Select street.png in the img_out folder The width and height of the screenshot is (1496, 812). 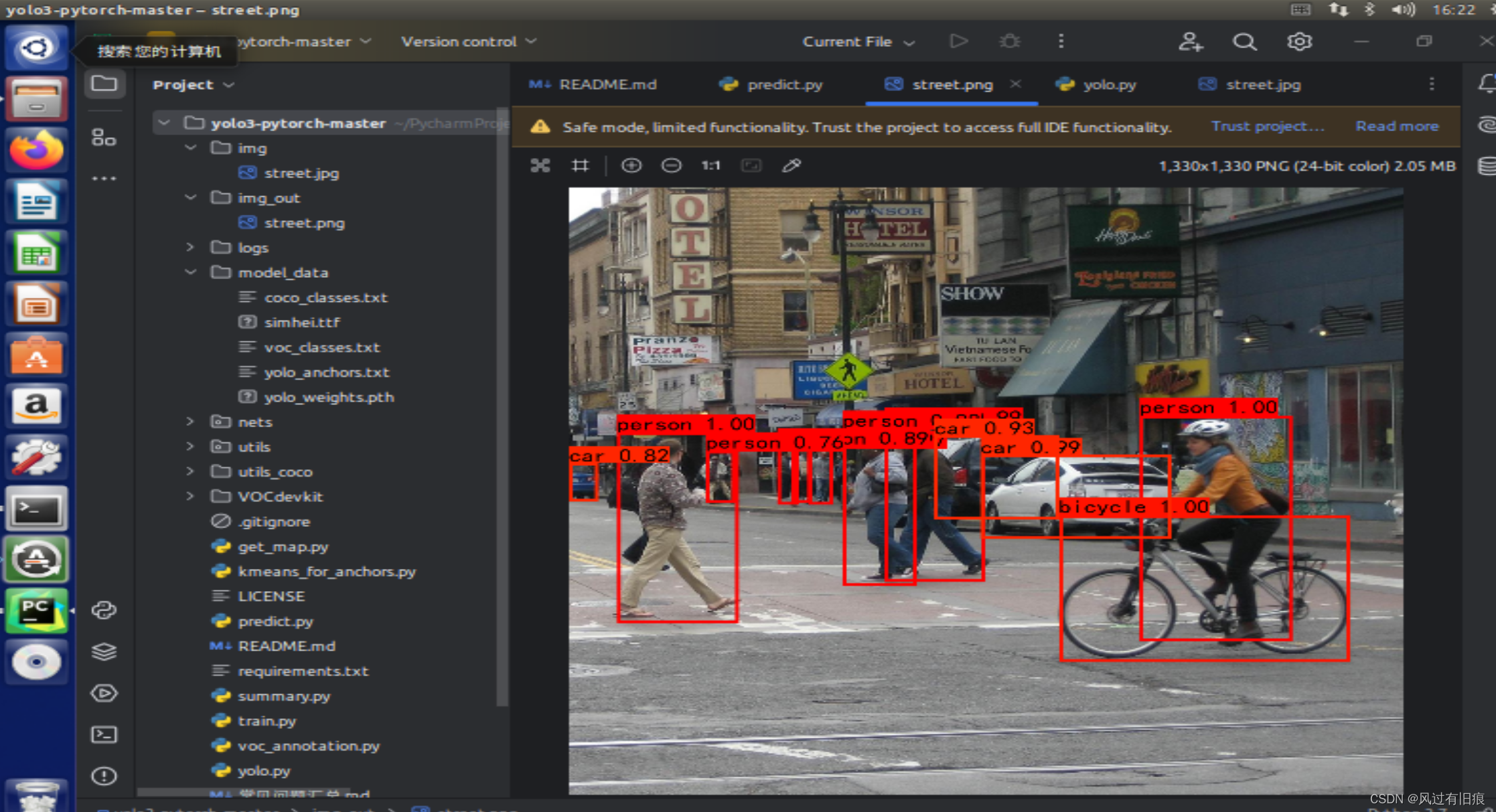(x=304, y=223)
